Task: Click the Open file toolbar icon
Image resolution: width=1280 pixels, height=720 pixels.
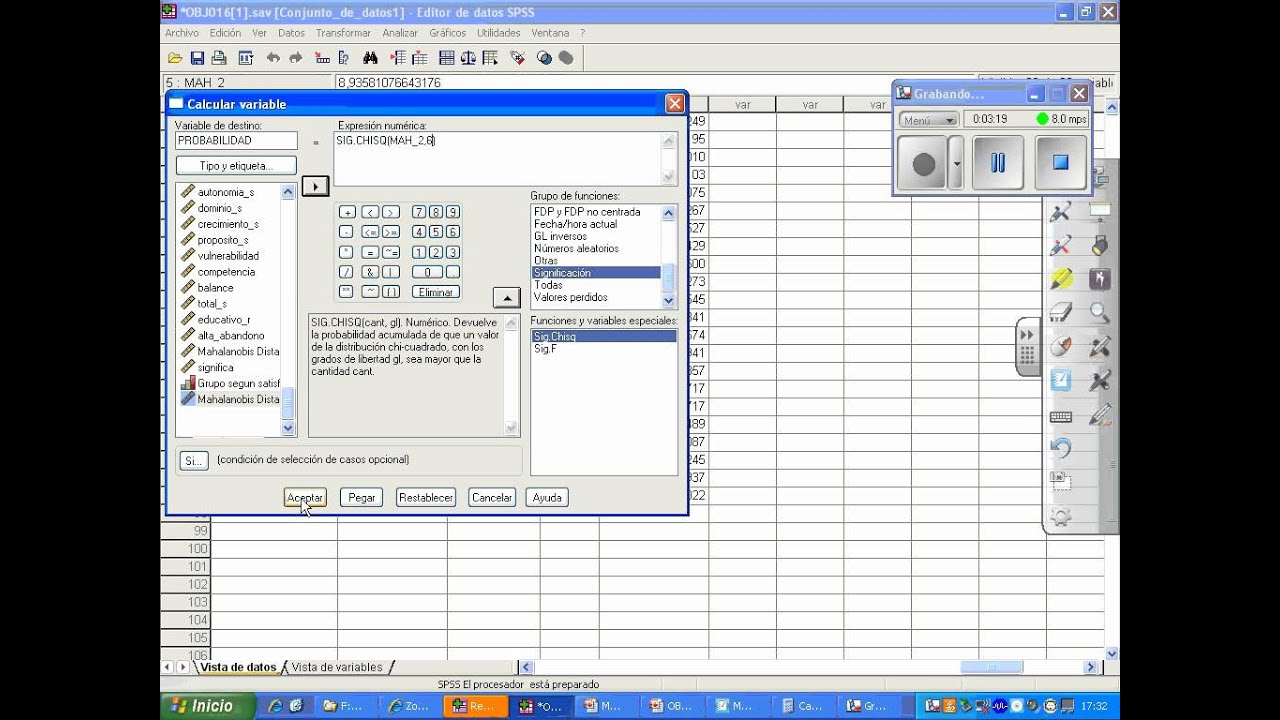Action: [x=176, y=58]
